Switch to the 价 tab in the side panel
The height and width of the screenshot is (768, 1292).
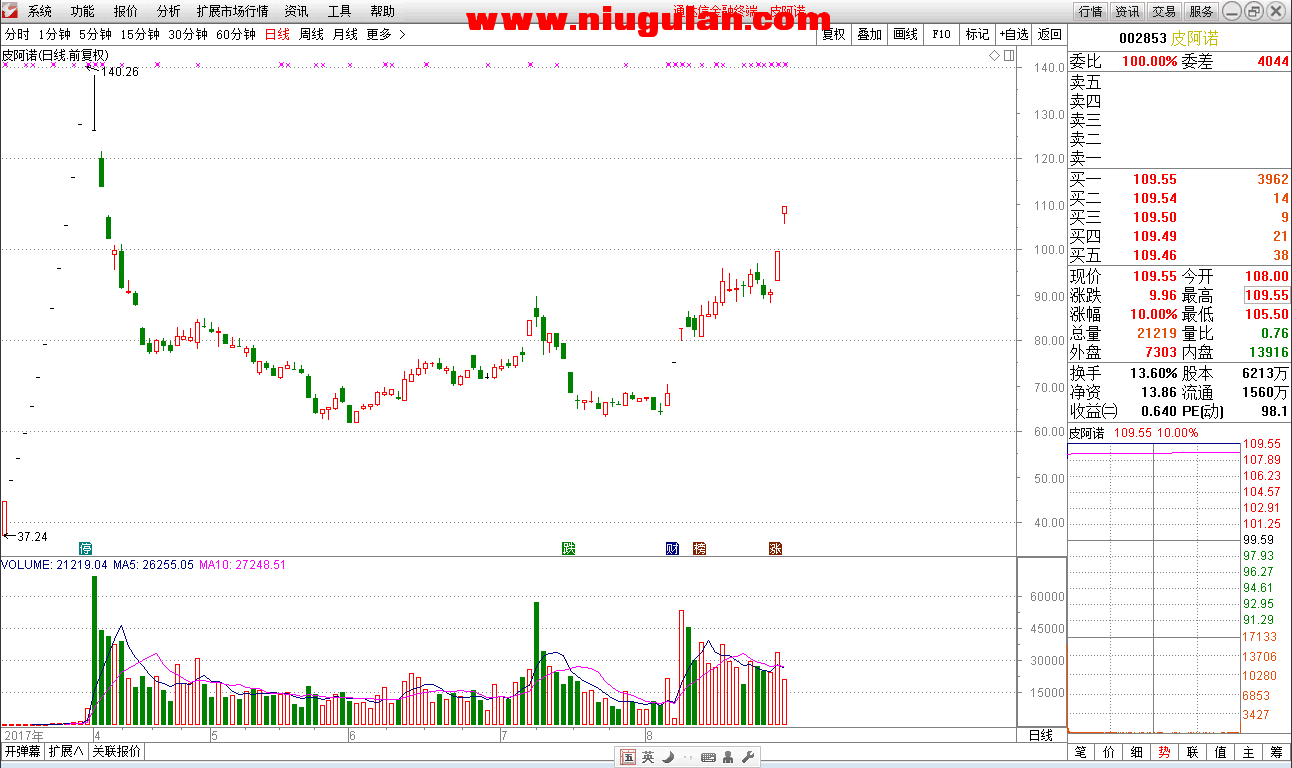coord(1109,752)
